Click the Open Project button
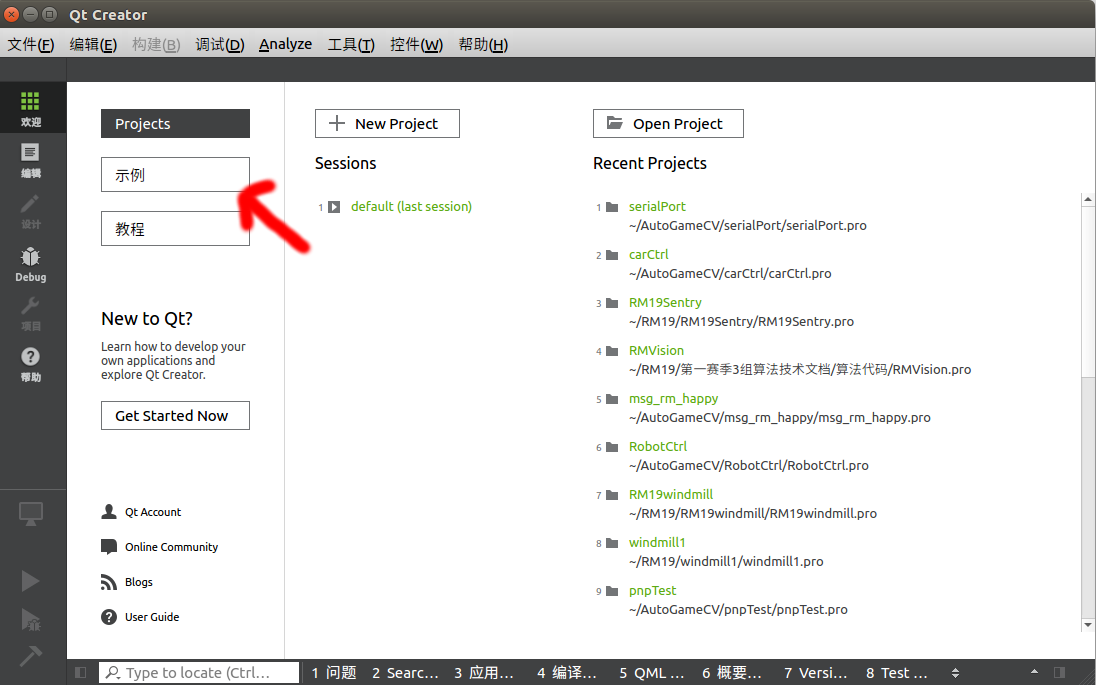Screen dimensions: 1096x685 [x=668, y=124]
